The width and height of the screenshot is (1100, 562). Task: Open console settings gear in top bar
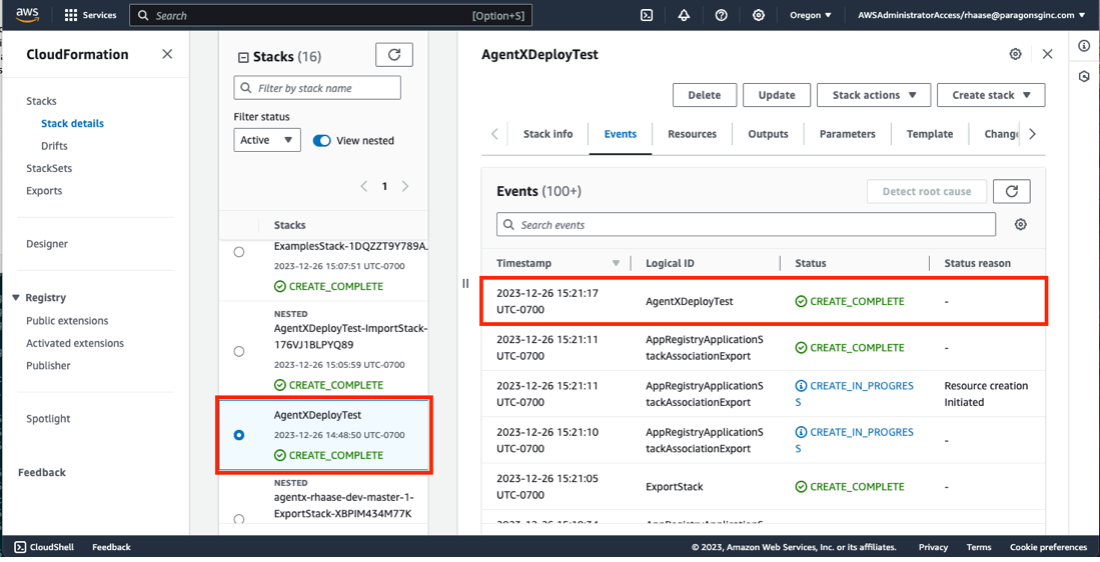758,15
